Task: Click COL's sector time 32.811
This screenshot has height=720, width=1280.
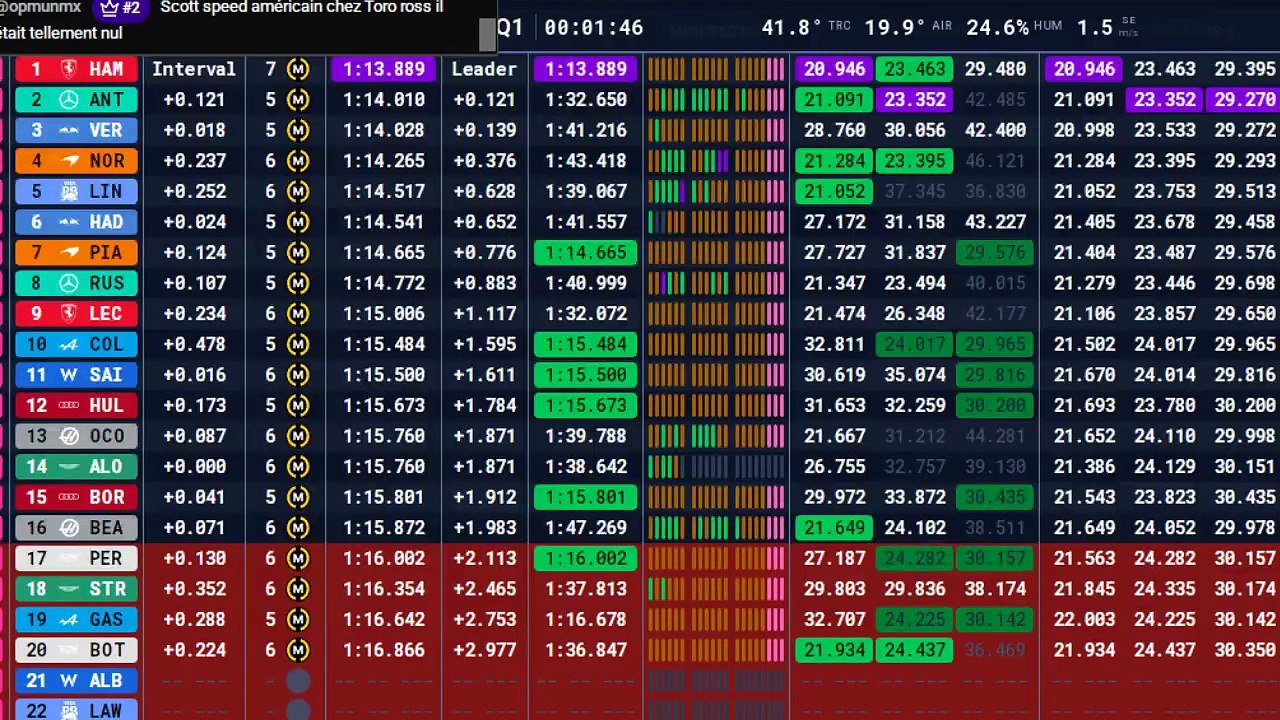Action: tap(835, 344)
